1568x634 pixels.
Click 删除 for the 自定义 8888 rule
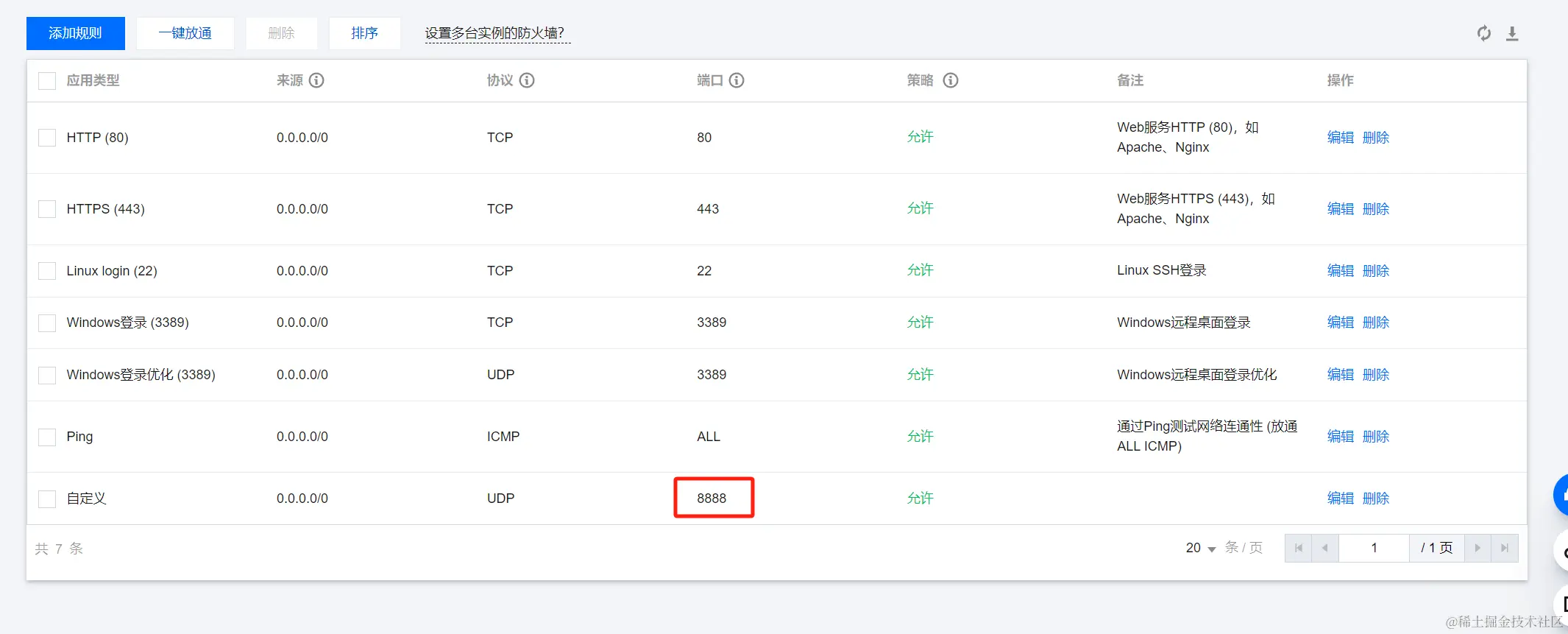[1376, 499]
